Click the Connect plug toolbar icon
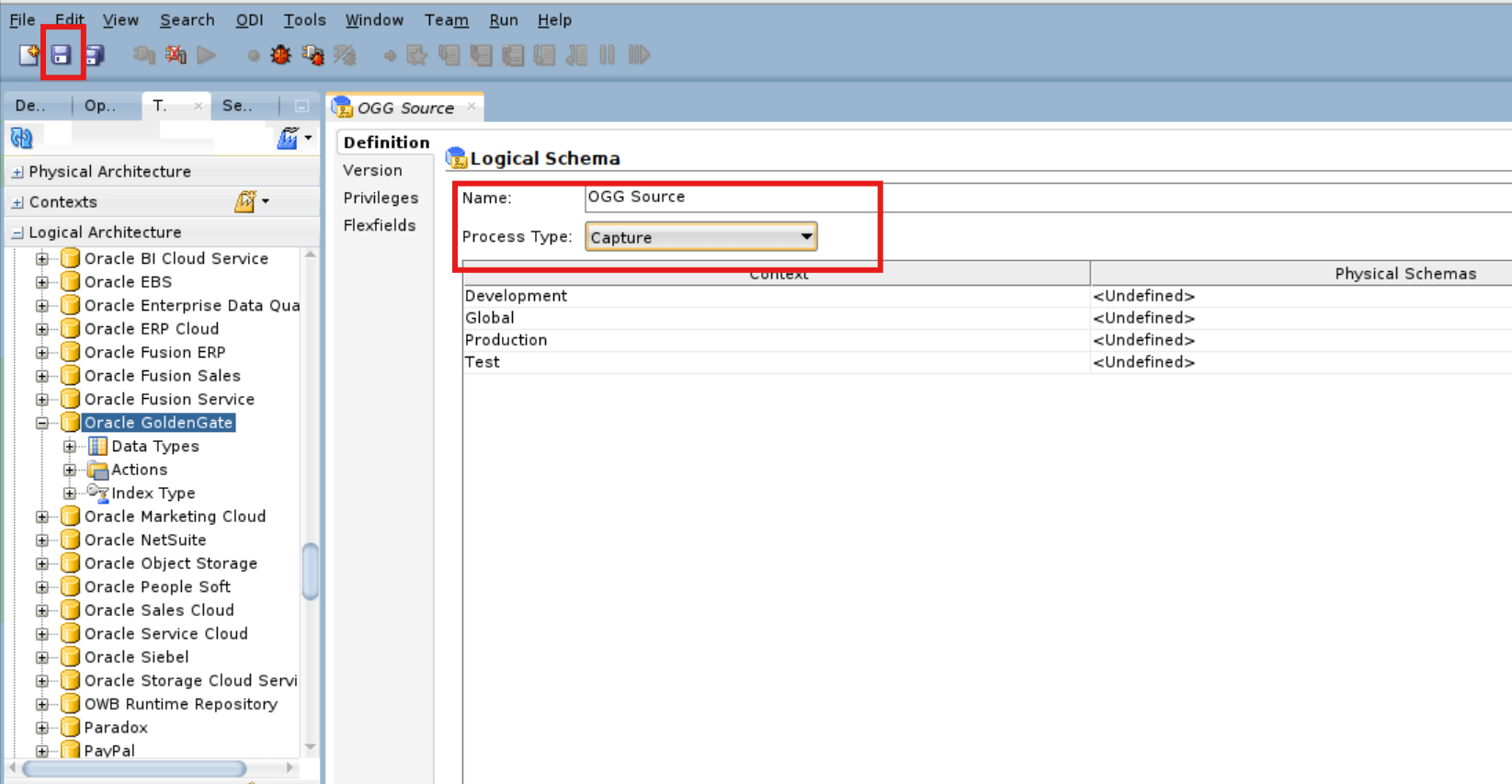Image resolution: width=1512 pixels, height=784 pixels. (144, 55)
